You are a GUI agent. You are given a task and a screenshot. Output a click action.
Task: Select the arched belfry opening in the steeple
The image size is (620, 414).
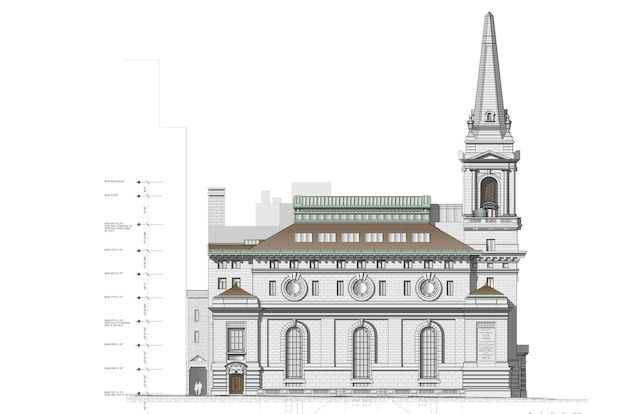(x=489, y=191)
